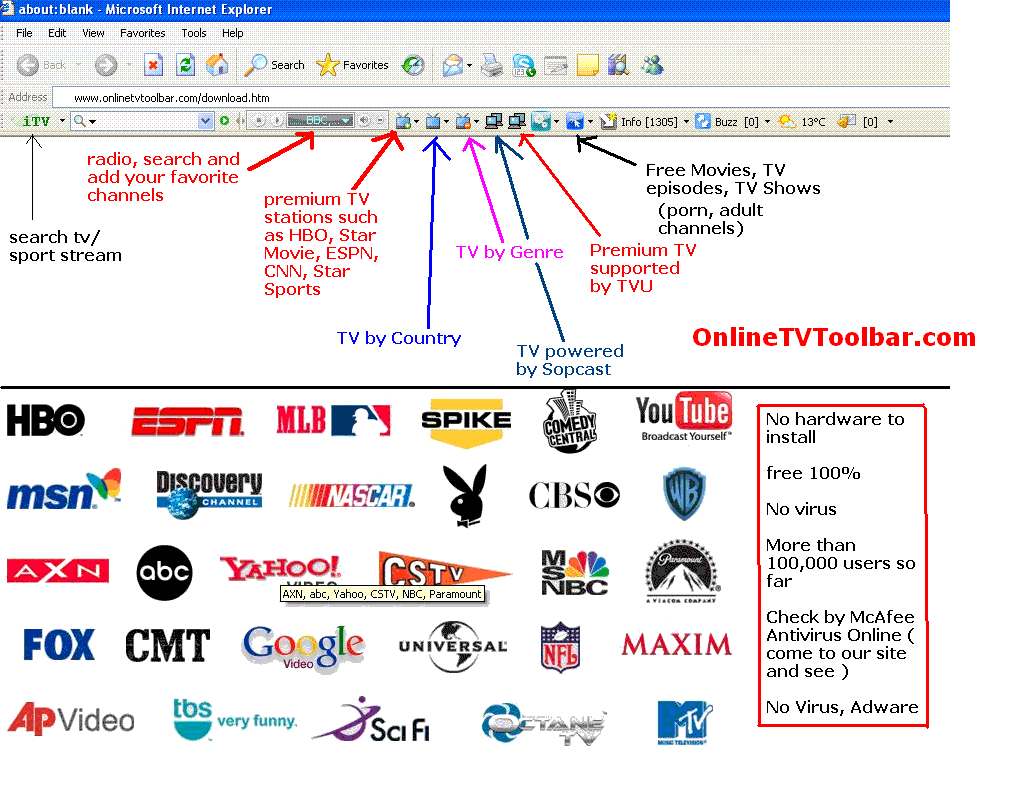Click the iTV toolbar logo
Viewport: 1024px width, 800px height.
(x=31, y=121)
